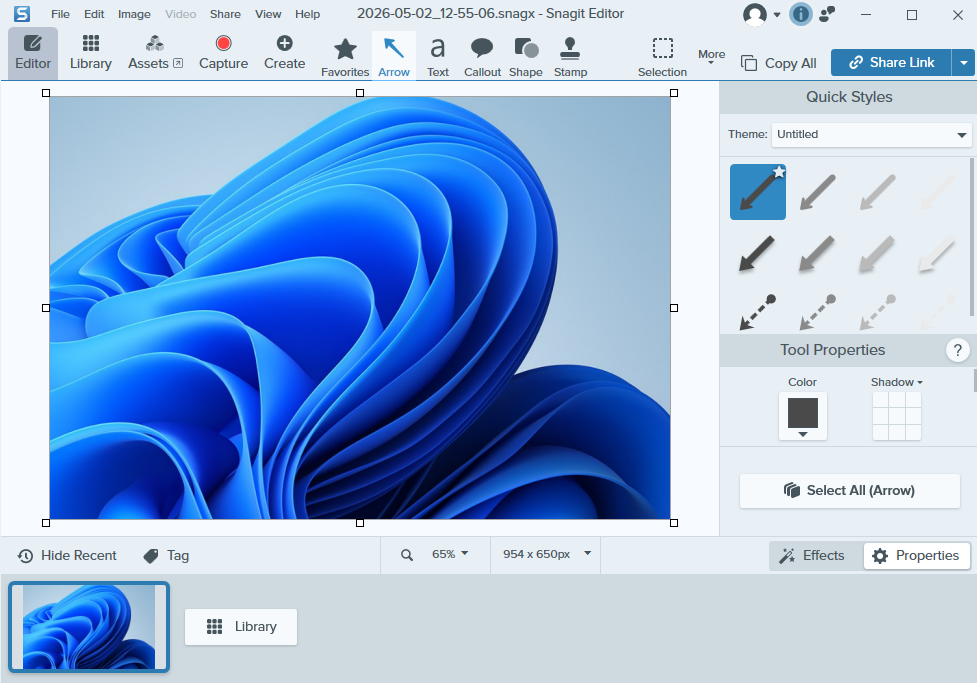Expand the Shadow dropdown label

(896, 382)
